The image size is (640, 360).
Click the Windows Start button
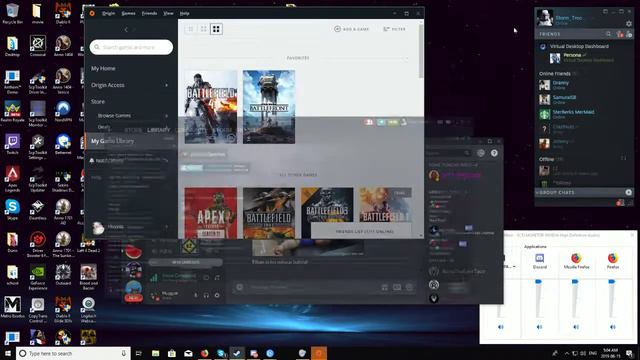pyautogui.click(x=7, y=353)
